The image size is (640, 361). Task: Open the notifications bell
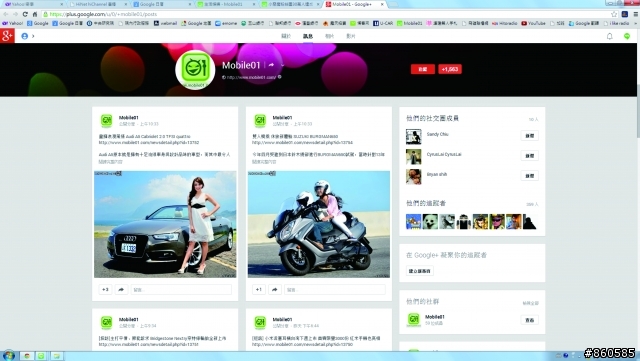[x=609, y=36]
